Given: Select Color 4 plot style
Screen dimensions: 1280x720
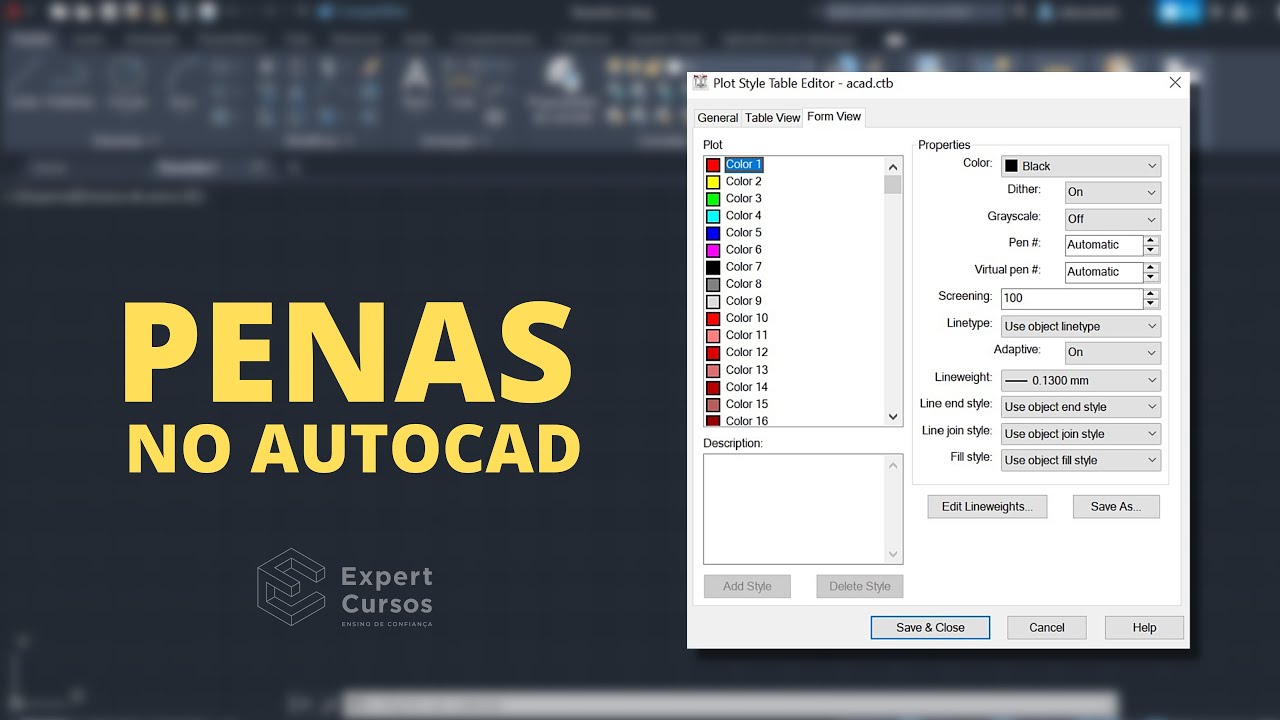Looking at the screenshot, I should click(744, 215).
